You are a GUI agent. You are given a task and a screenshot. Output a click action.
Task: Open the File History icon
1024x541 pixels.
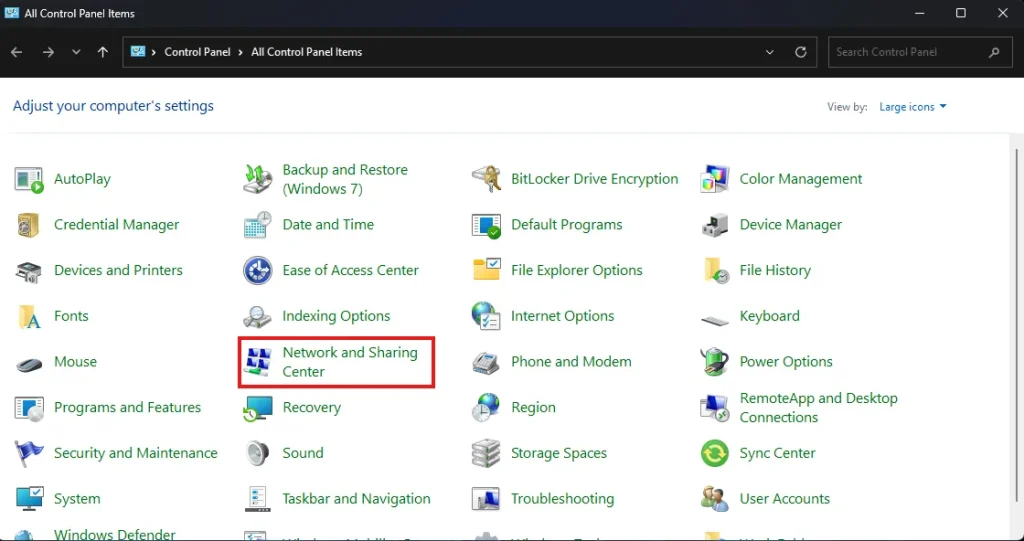(714, 270)
